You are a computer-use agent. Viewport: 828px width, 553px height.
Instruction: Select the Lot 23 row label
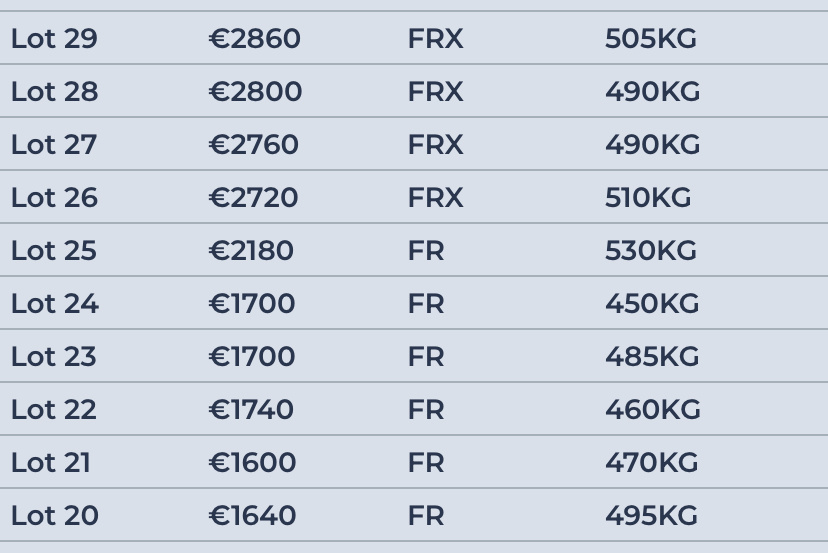[x=54, y=356]
